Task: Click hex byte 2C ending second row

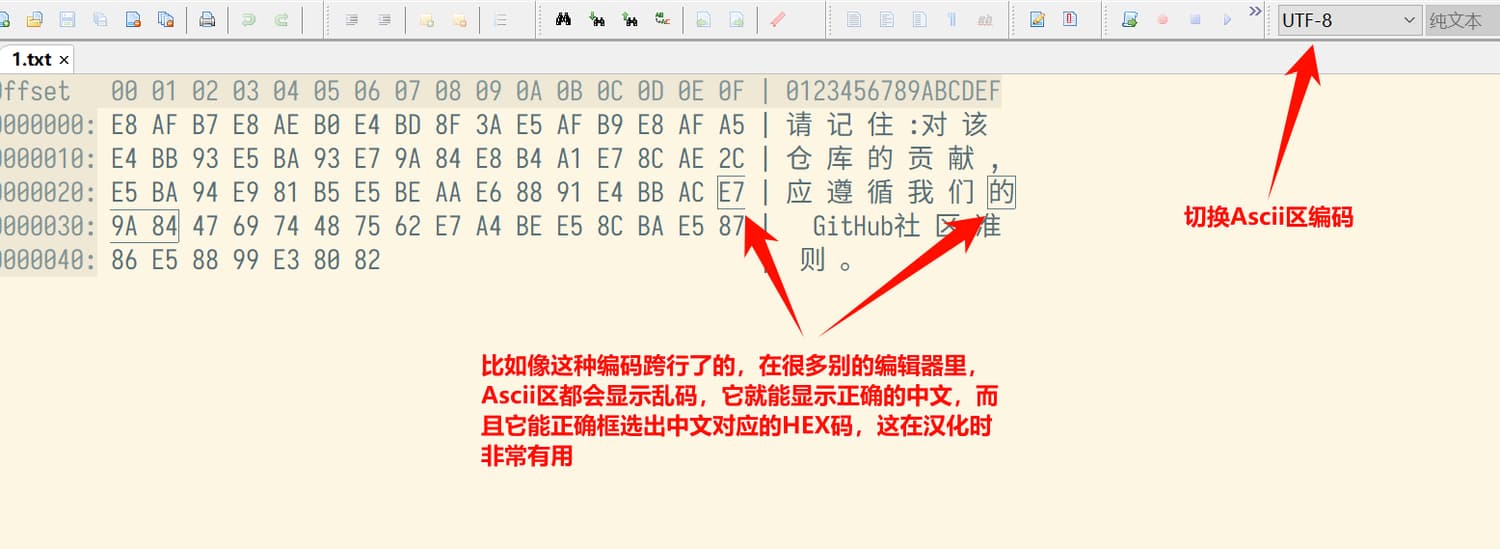Action: (x=731, y=158)
